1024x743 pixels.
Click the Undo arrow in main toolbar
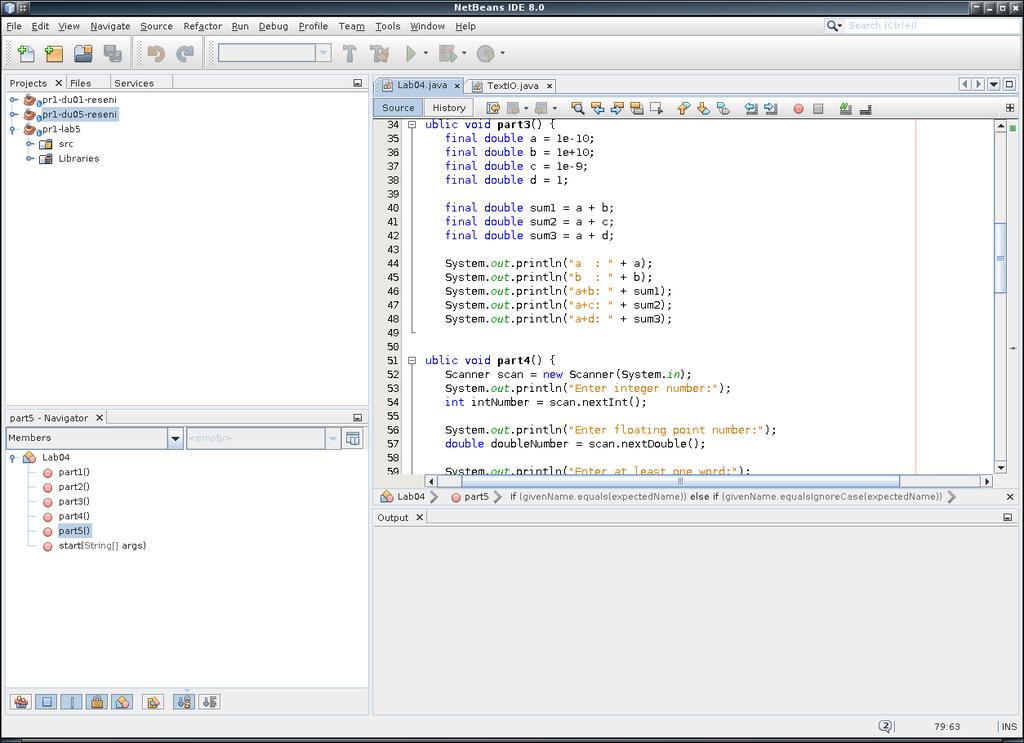pyautogui.click(x=156, y=54)
